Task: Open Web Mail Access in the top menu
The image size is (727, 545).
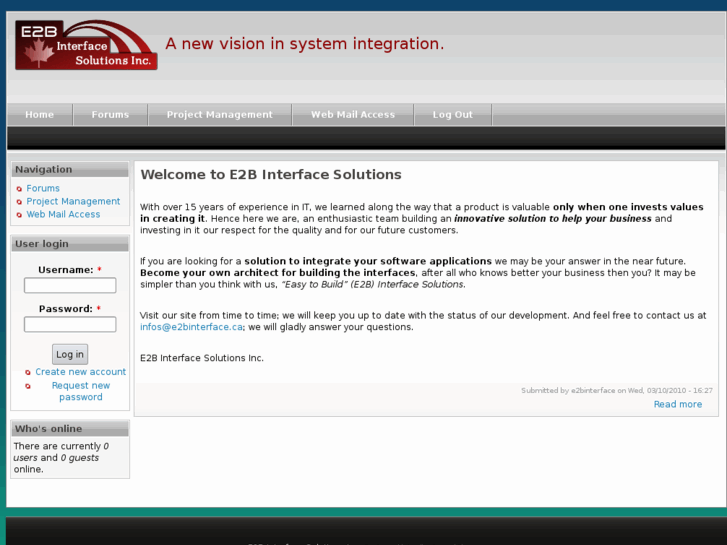Action: pyautogui.click(x=353, y=115)
